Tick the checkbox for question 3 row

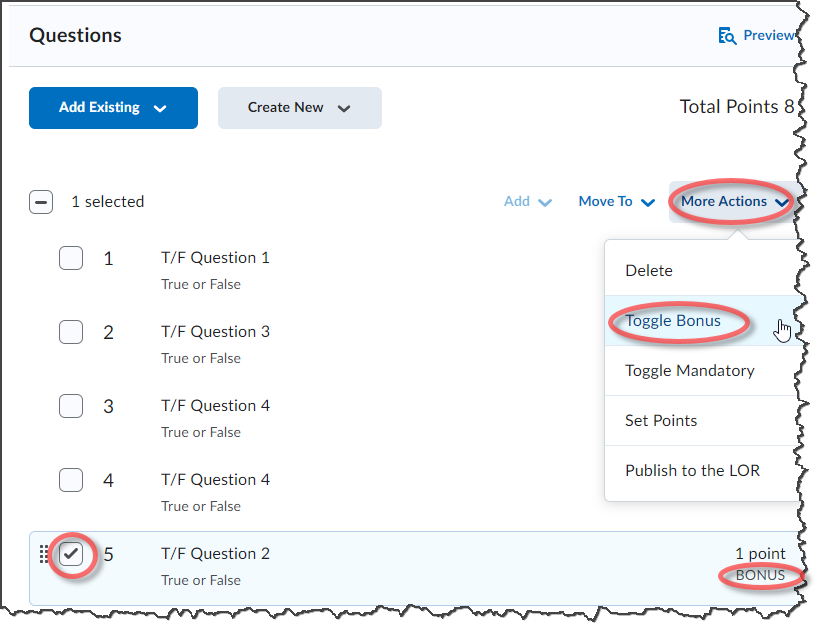click(71, 406)
